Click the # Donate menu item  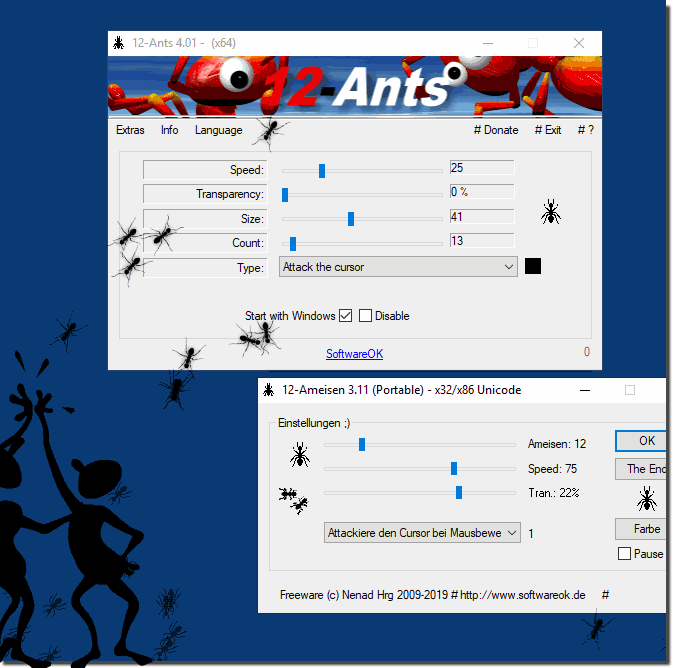point(496,130)
